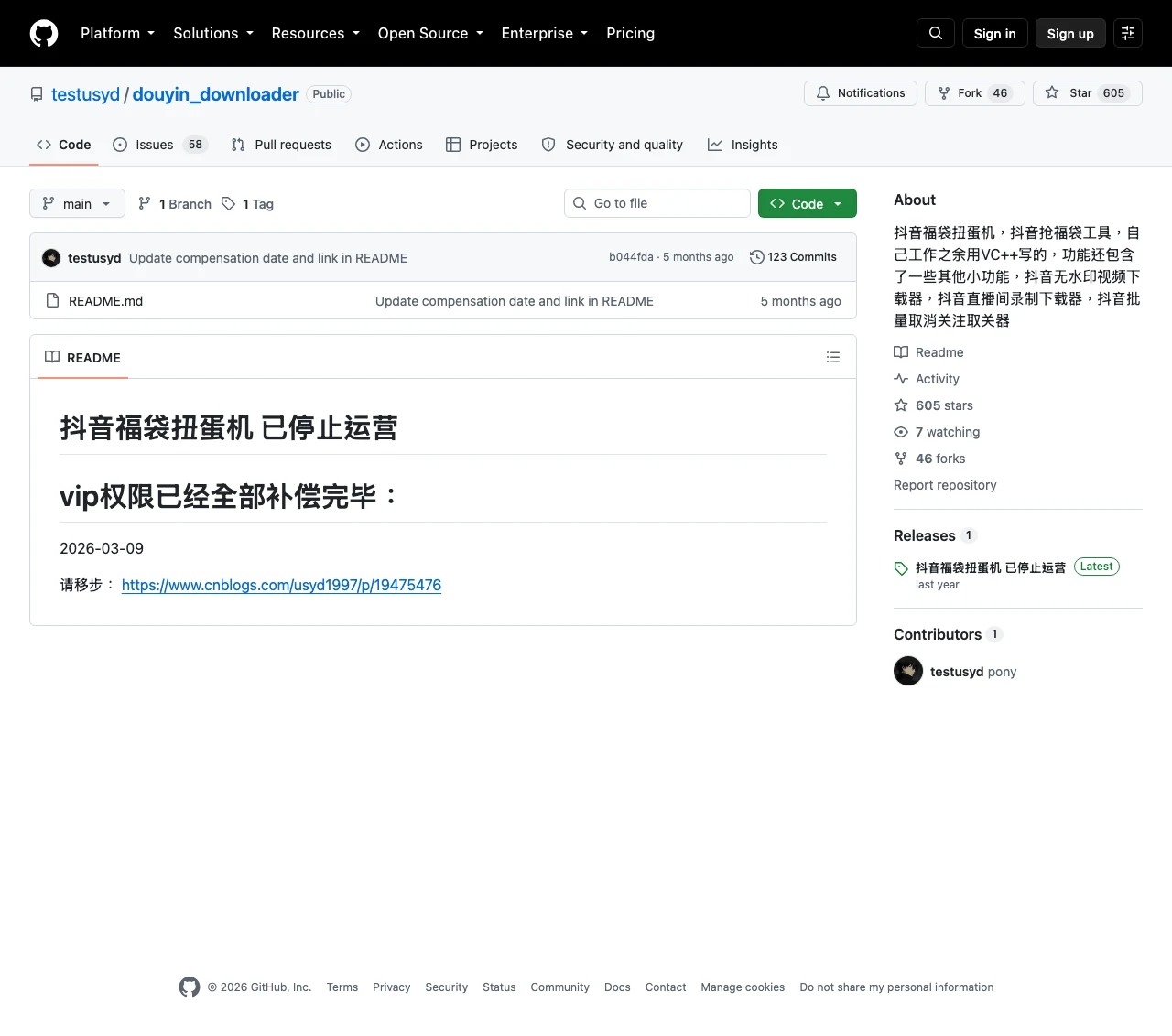The height and width of the screenshot is (1036, 1172).
Task: Click the Docs footer link
Action: click(x=617, y=987)
